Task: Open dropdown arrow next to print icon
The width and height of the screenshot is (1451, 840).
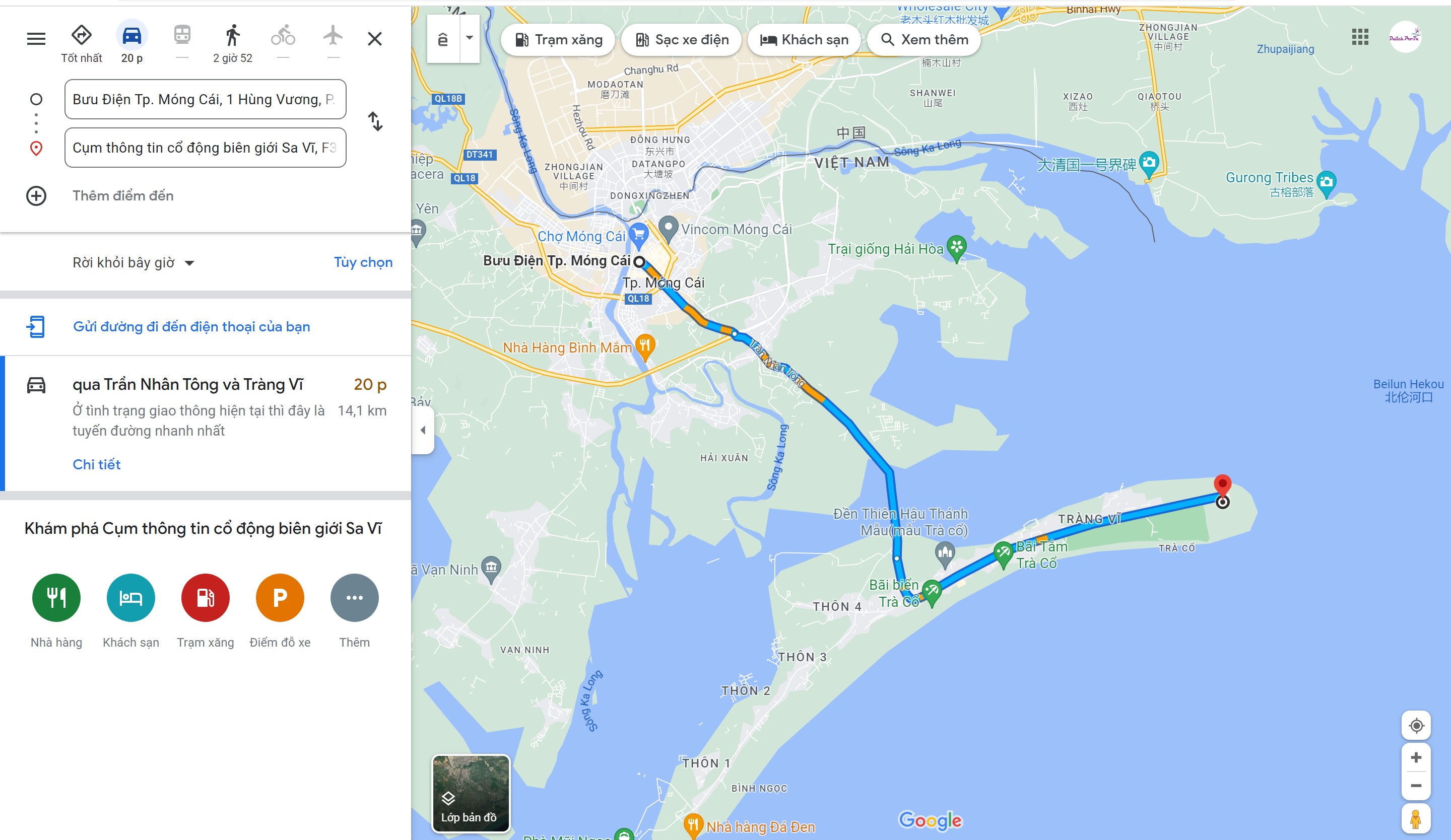Action: click(x=470, y=39)
